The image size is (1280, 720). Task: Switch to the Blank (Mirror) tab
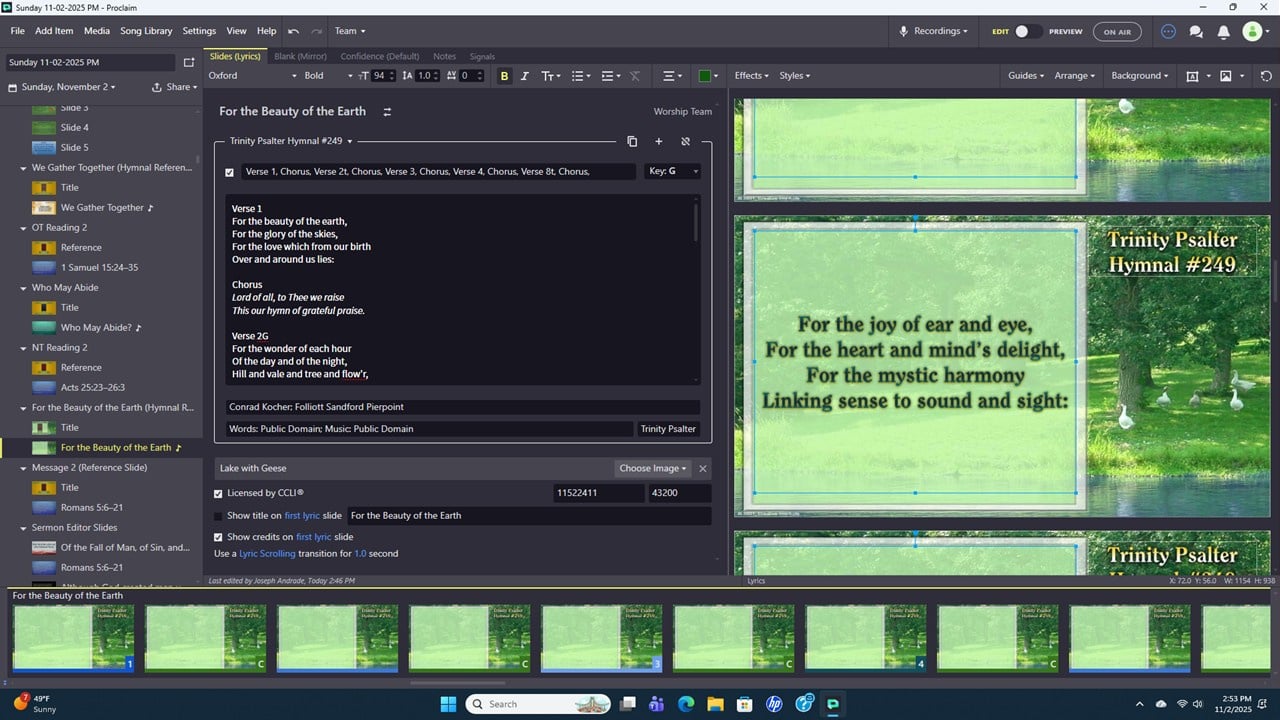[x=300, y=56]
